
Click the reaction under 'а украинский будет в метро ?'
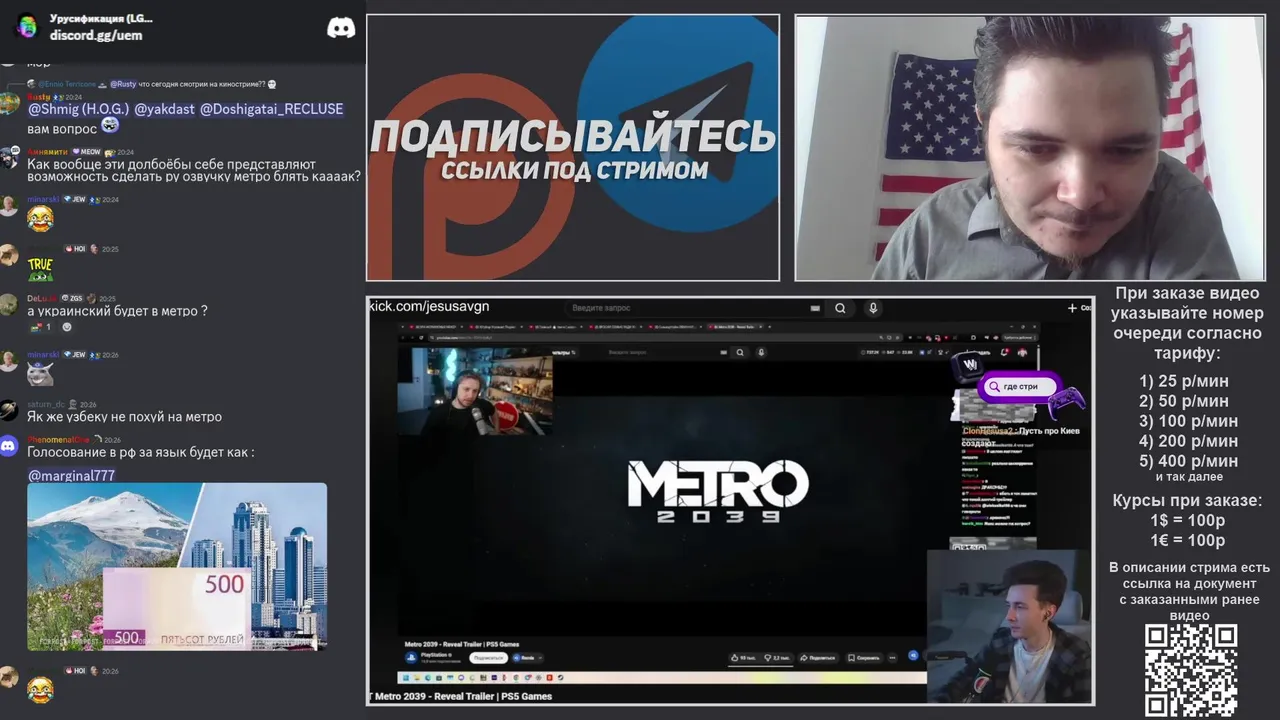[40, 327]
